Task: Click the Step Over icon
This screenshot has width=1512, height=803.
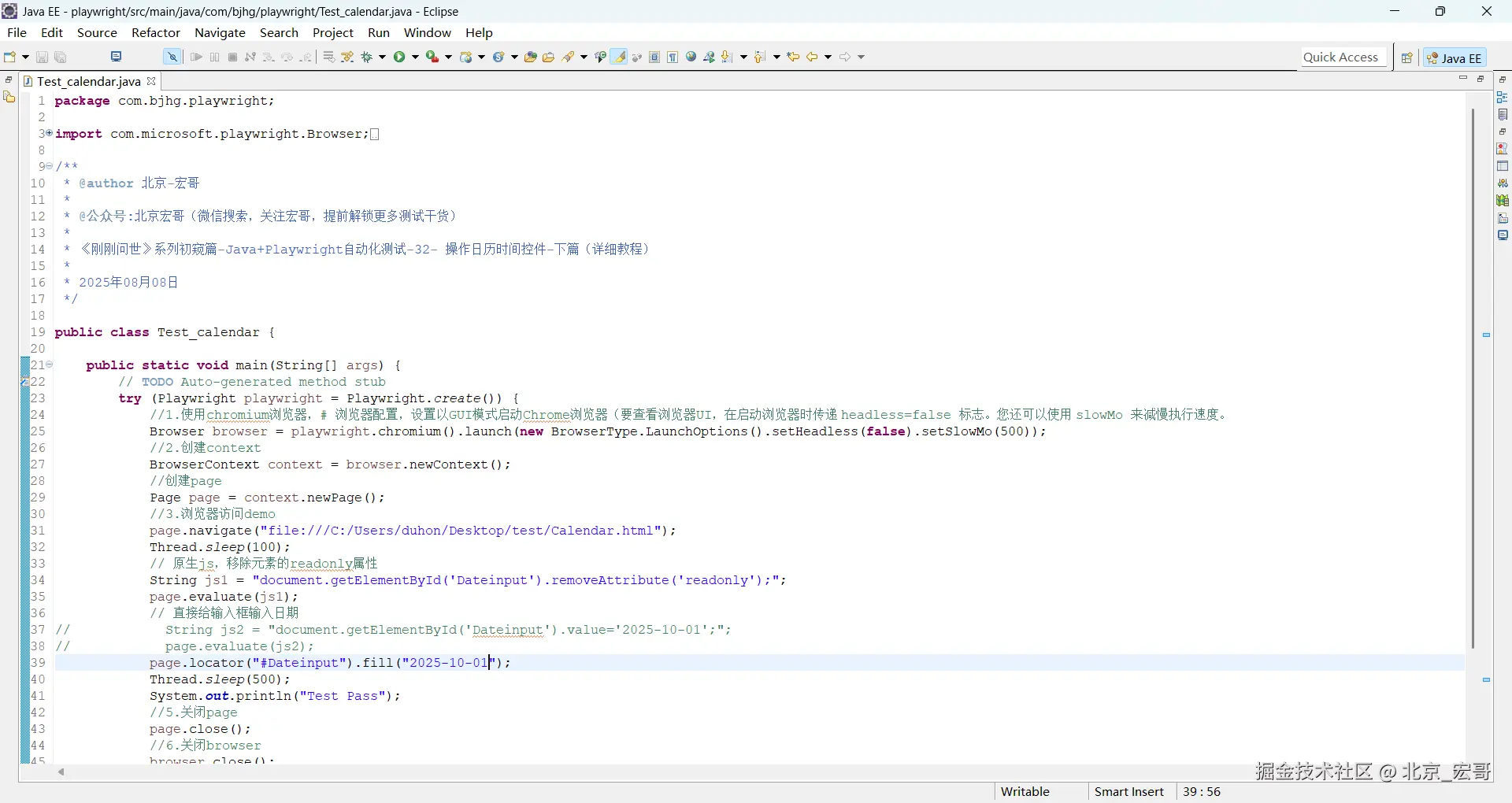Action: 287,57
